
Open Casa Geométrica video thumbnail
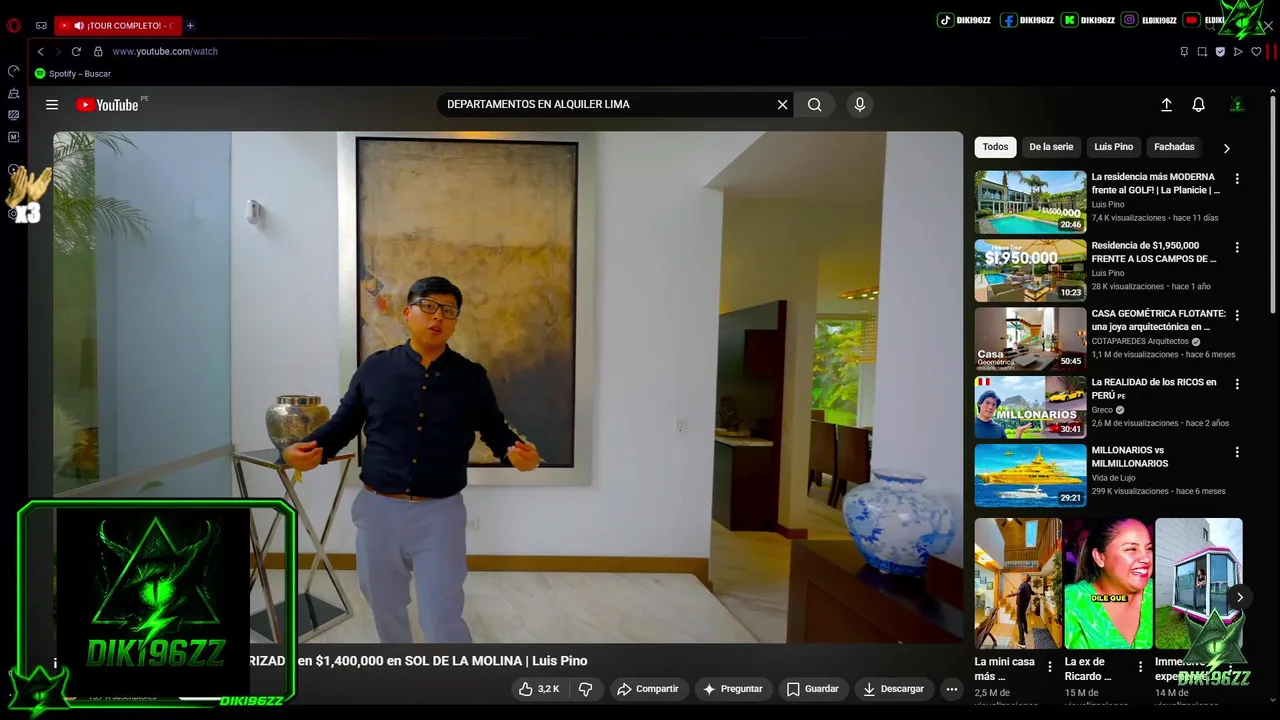[1030, 339]
